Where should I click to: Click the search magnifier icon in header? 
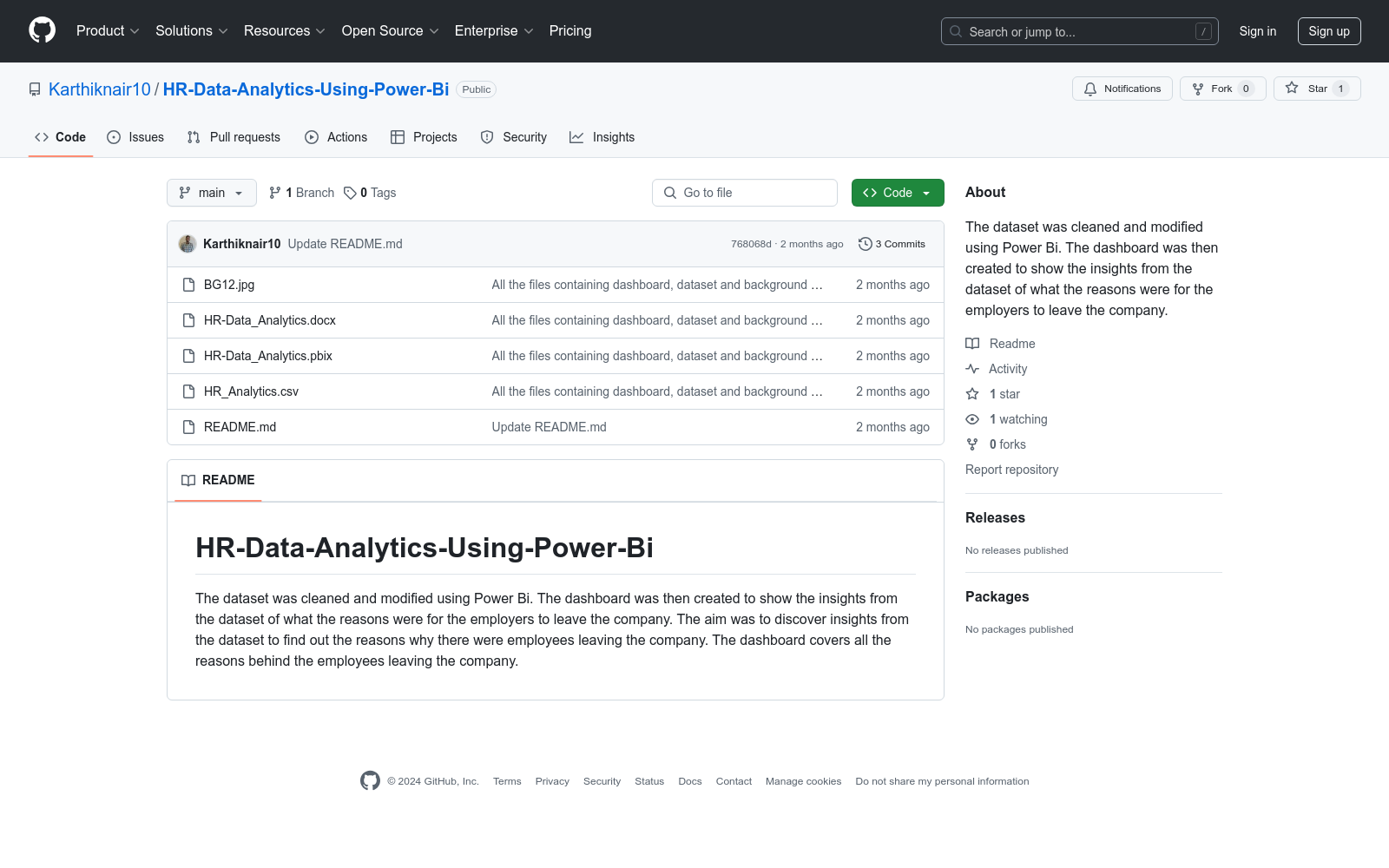956,31
